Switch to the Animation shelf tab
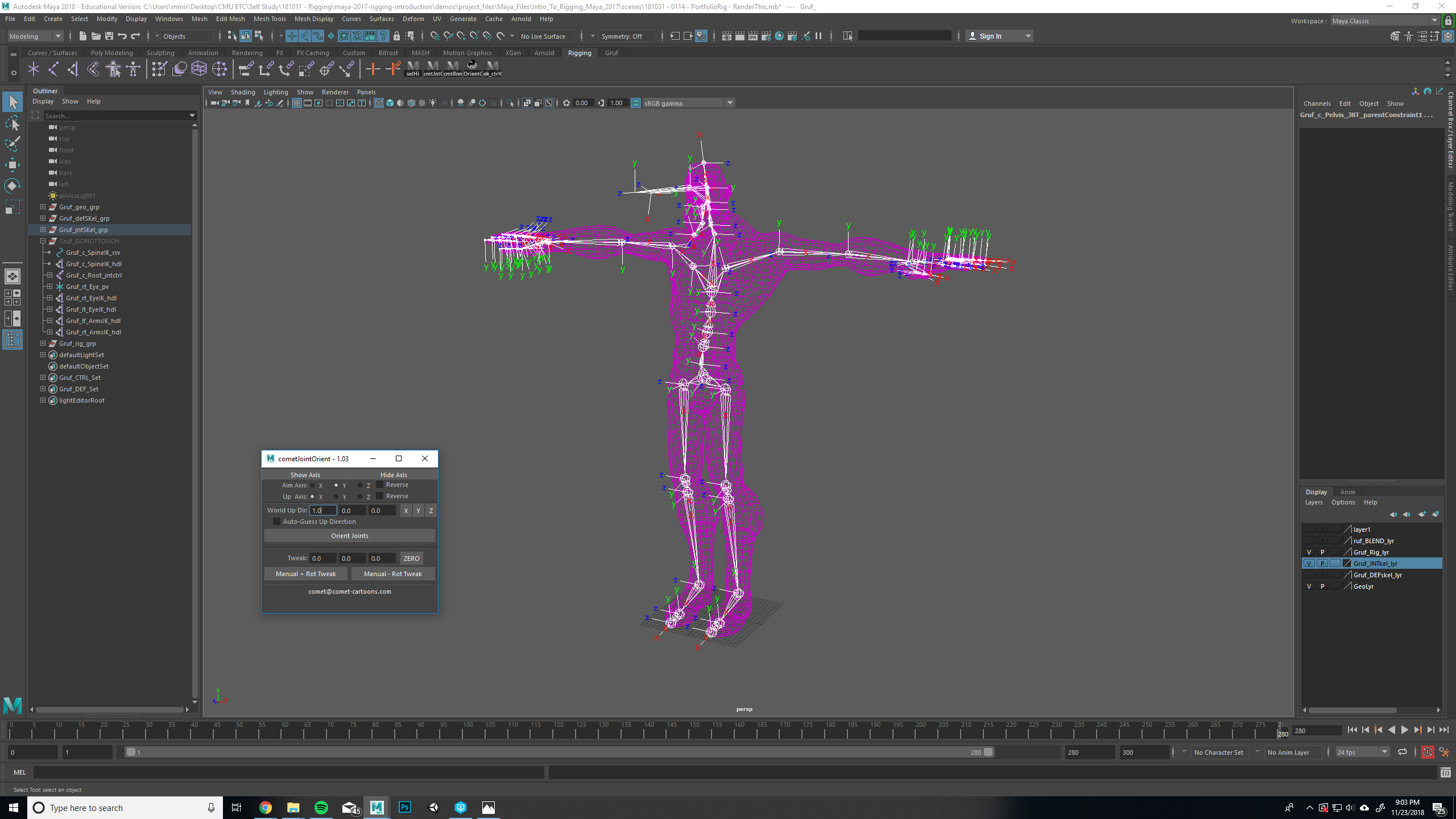This screenshot has width=1456, height=819. 203,53
